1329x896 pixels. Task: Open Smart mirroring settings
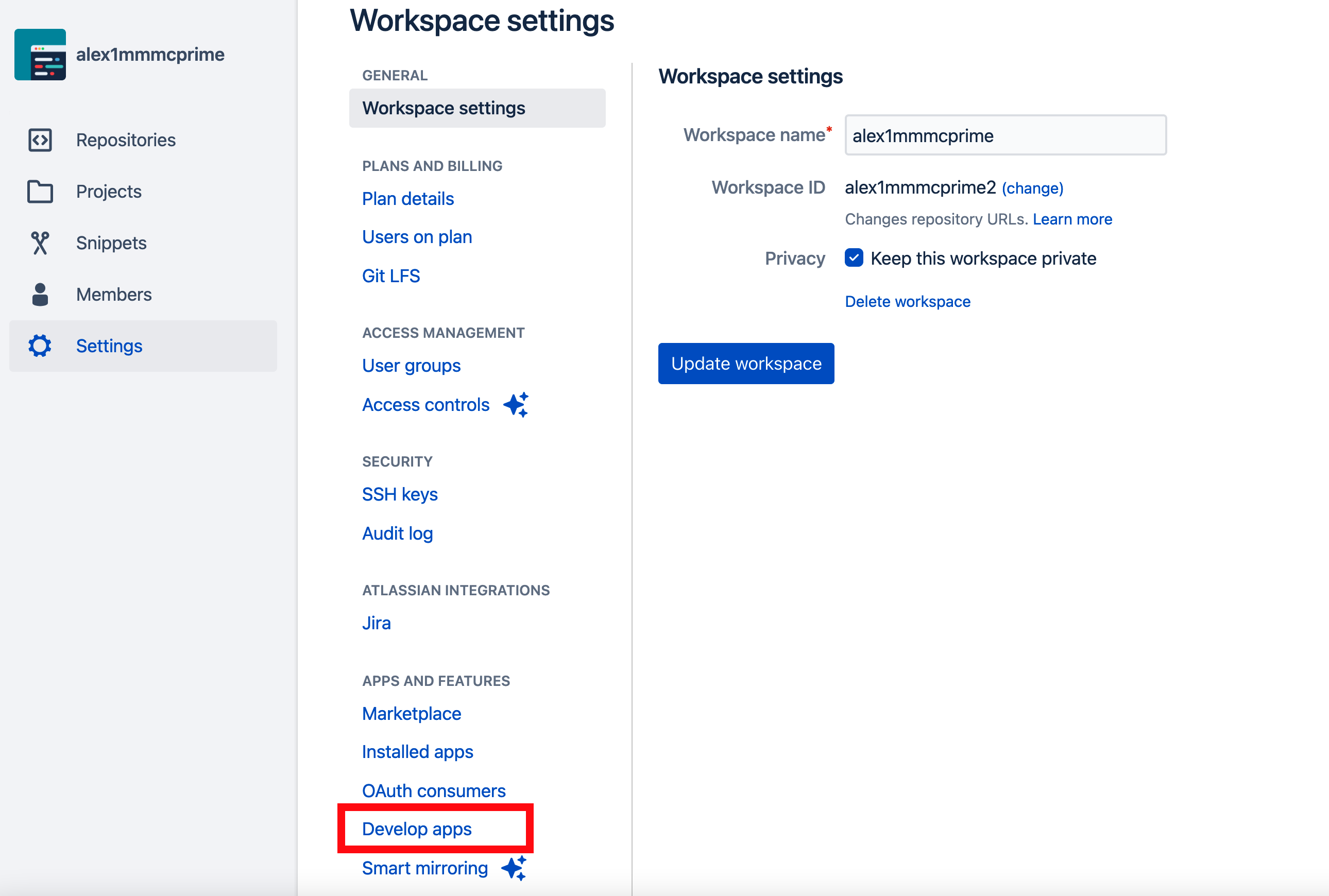coord(425,868)
